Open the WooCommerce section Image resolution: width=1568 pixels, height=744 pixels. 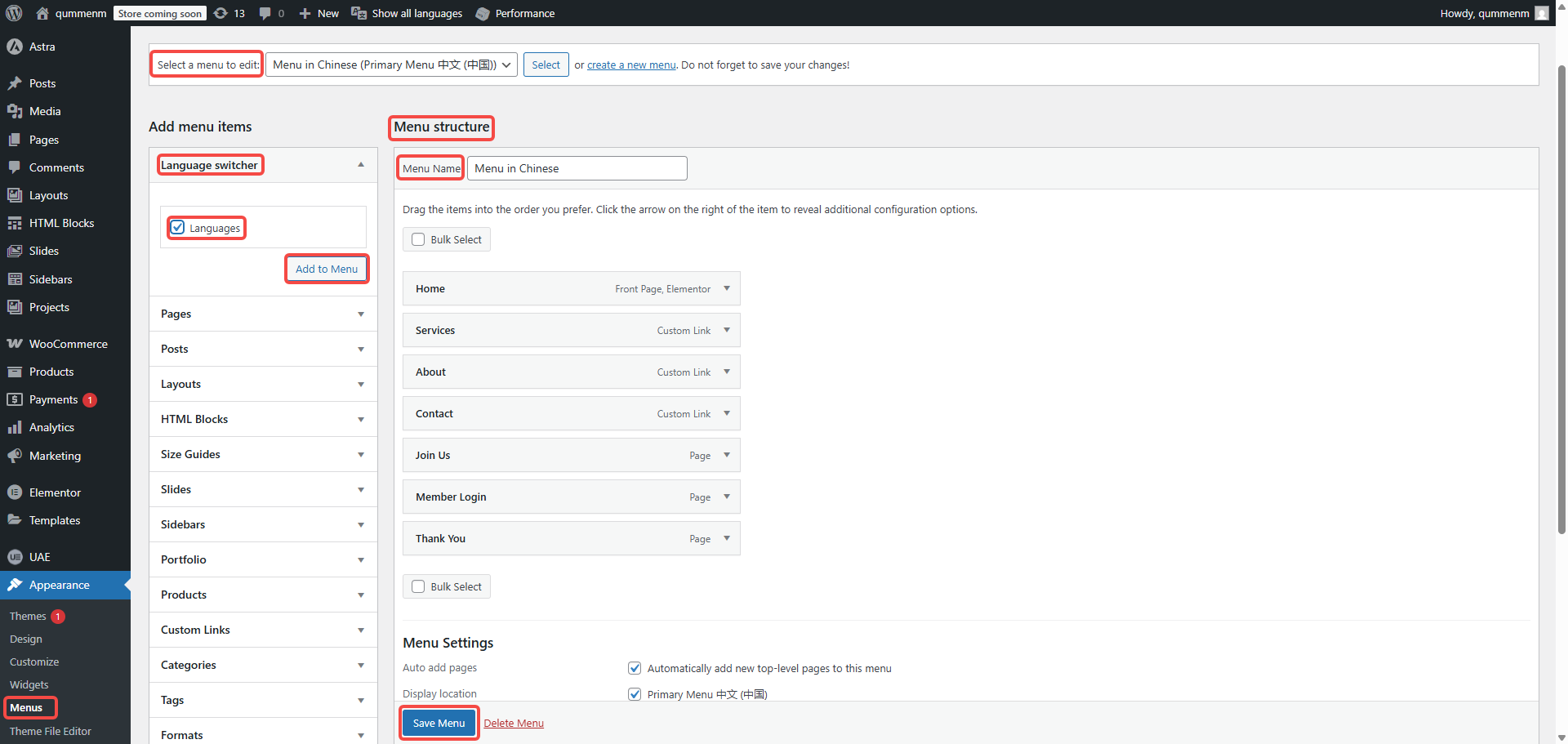tap(16, 344)
